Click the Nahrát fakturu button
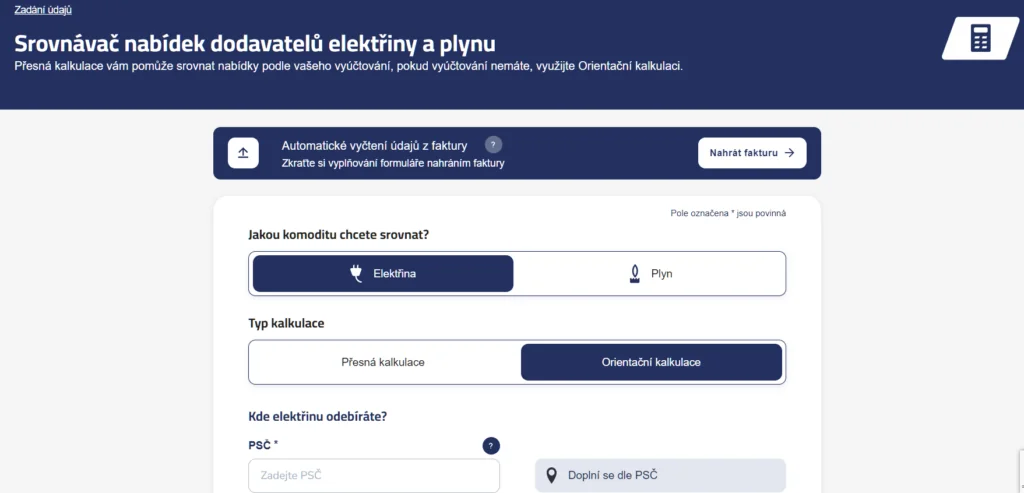Image resolution: width=1024 pixels, height=493 pixels. pos(752,153)
